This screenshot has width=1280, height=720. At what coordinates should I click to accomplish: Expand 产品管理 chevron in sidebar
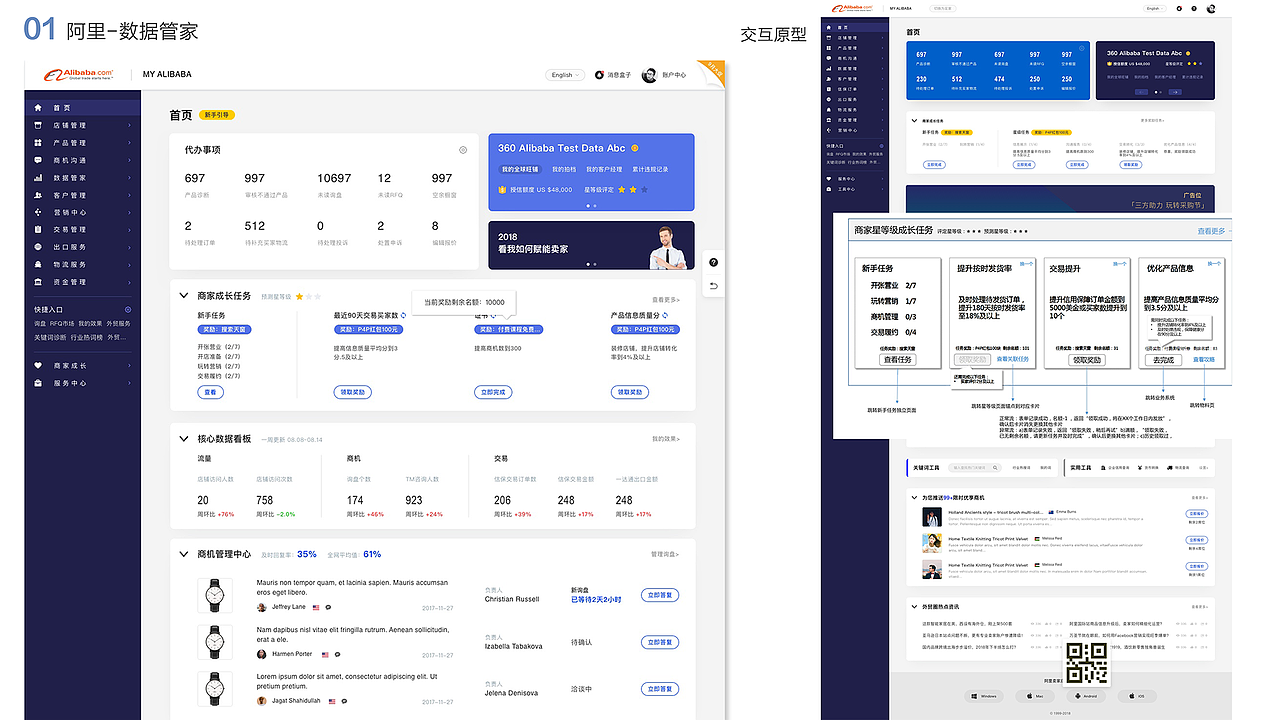tap(129, 143)
